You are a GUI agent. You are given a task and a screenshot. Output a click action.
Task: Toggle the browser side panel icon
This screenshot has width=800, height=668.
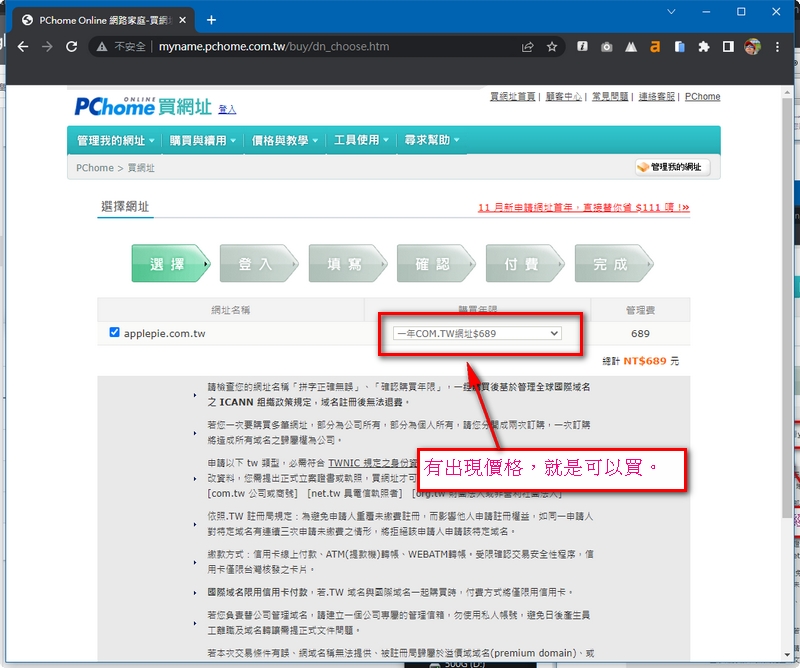point(728,47)
